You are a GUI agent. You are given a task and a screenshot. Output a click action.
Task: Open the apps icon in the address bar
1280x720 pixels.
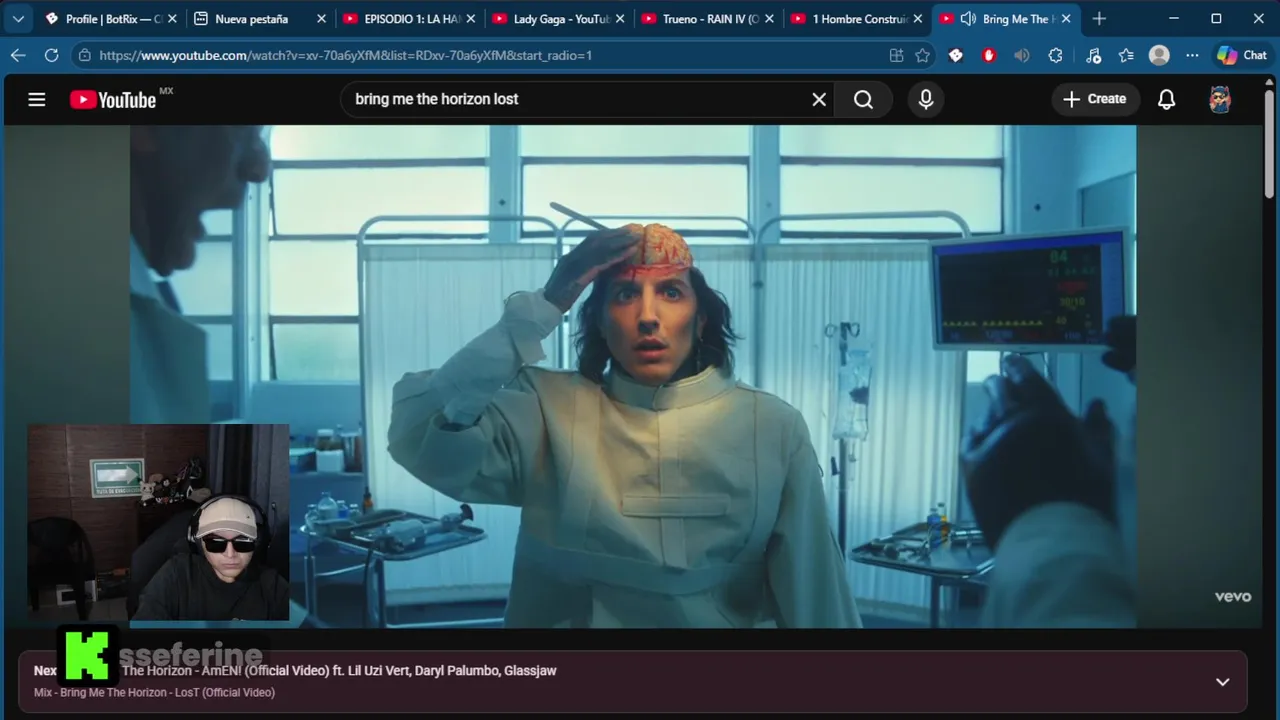(x=896, y=55)
